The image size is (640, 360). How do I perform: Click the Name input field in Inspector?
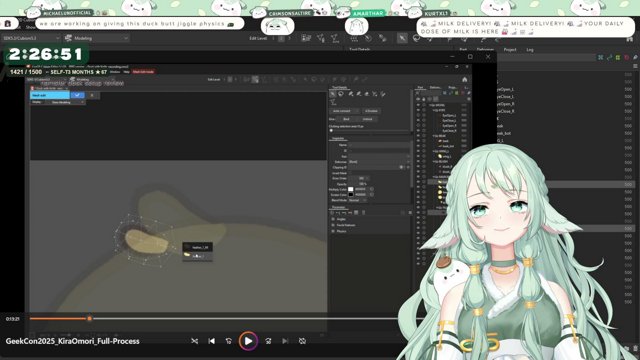pyautogui.click(x=379, y=145)
